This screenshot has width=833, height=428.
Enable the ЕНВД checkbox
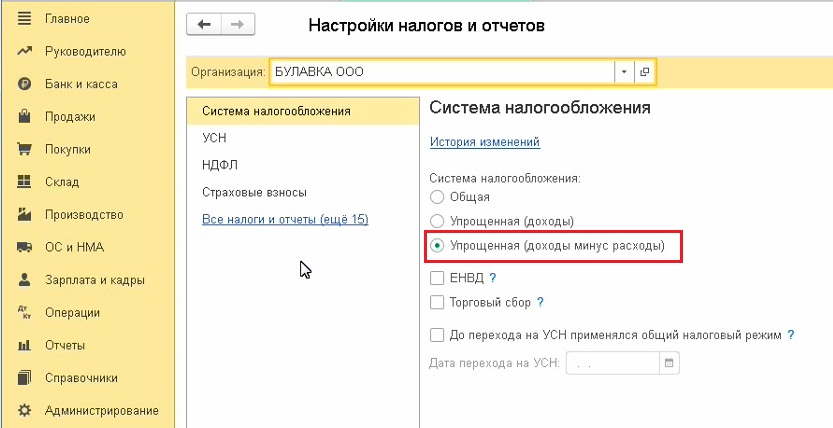coord(436,278)
